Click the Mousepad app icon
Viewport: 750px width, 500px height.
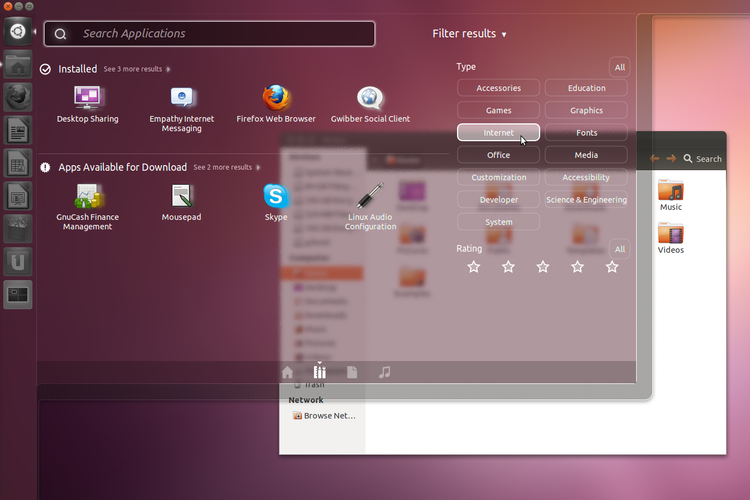(x=182, y=196)
